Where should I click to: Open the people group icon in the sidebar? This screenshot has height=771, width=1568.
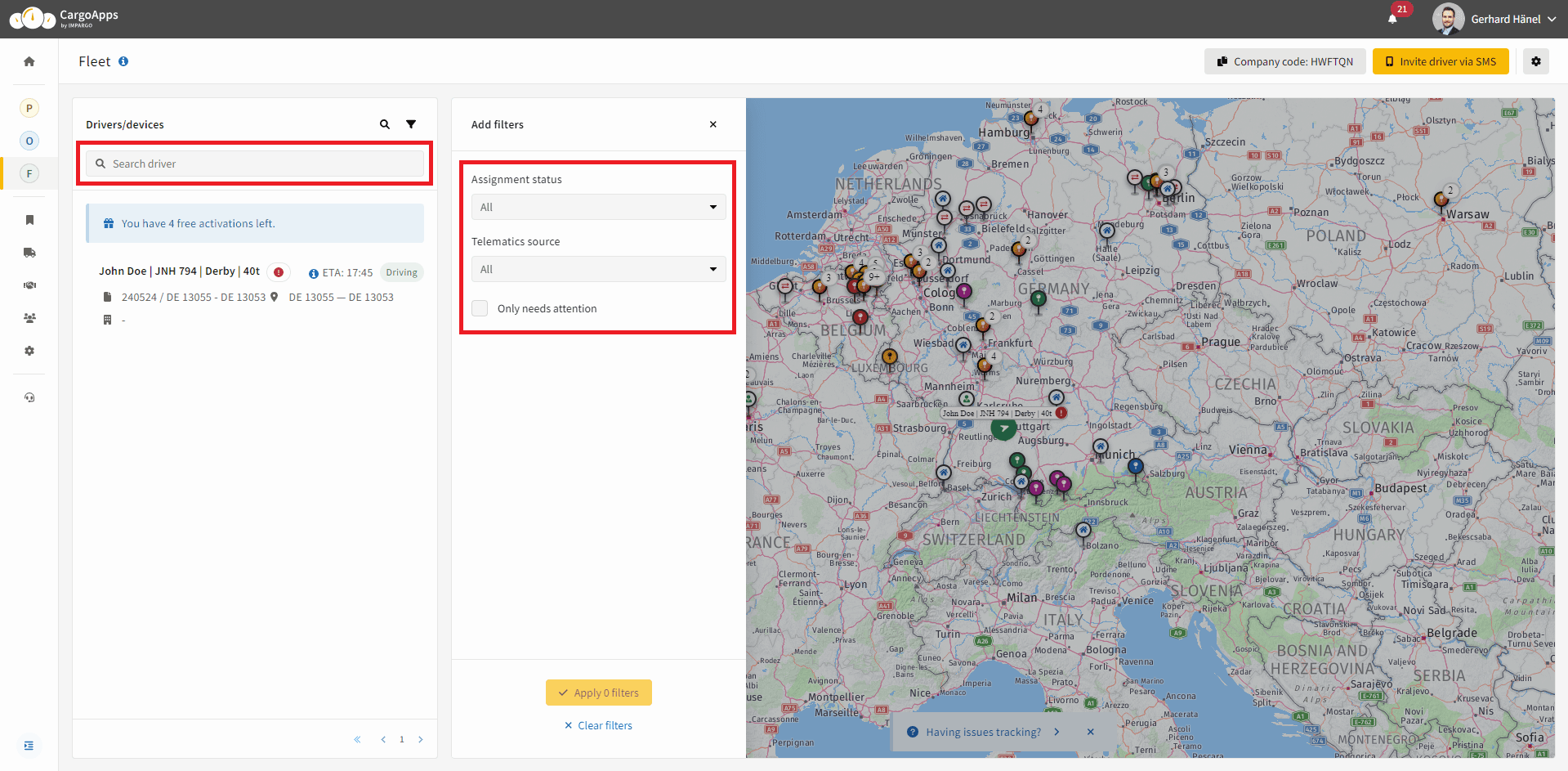(29, 318)
